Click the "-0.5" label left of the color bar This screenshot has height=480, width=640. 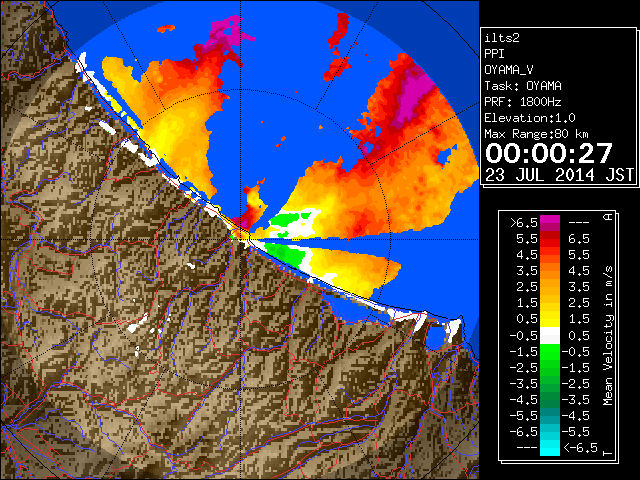click(x=524, y=336)
